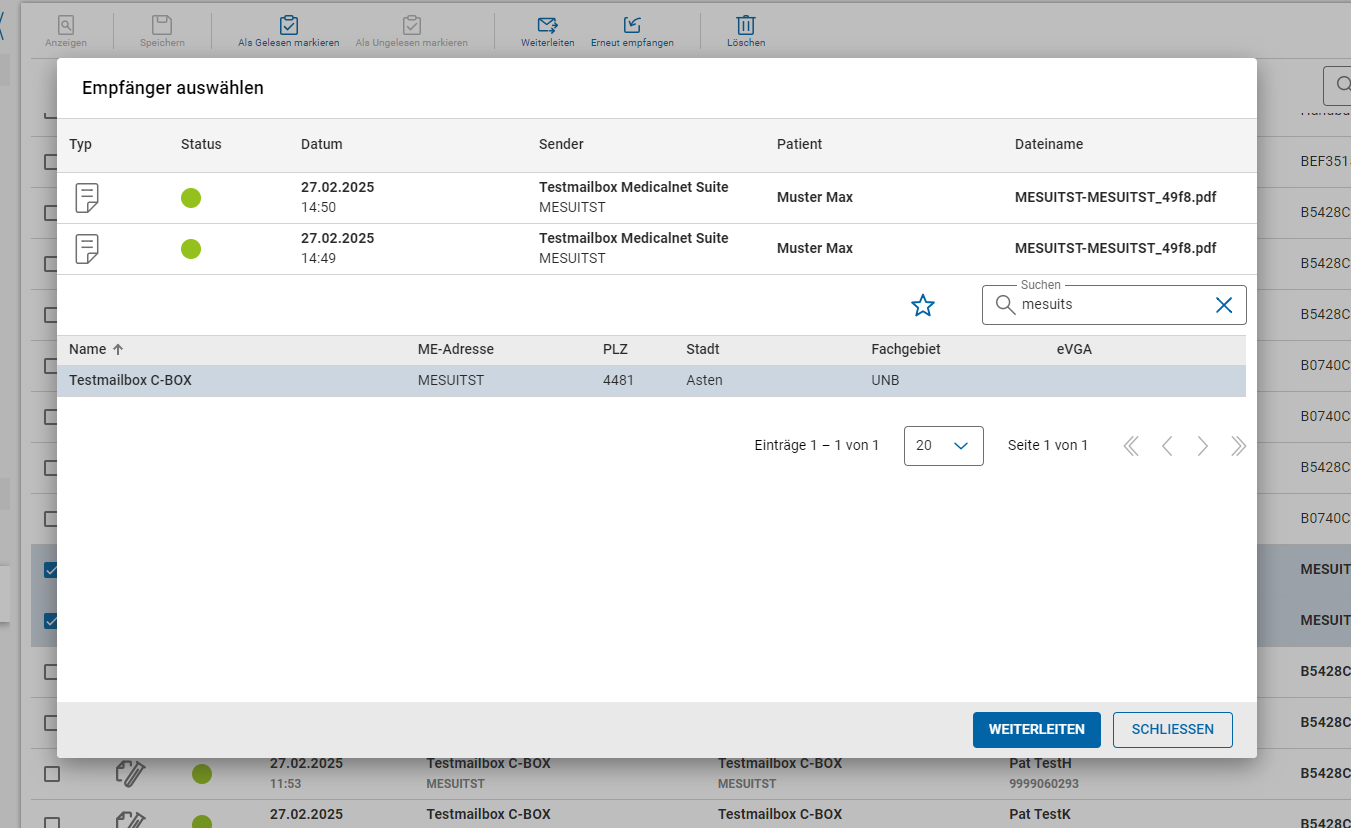Click sender Testmailbox Medicalnet Suite in 14:50 row
The width and height of the screenshot is (1351, 828).
pyautogui.click(x=634, y=187)
